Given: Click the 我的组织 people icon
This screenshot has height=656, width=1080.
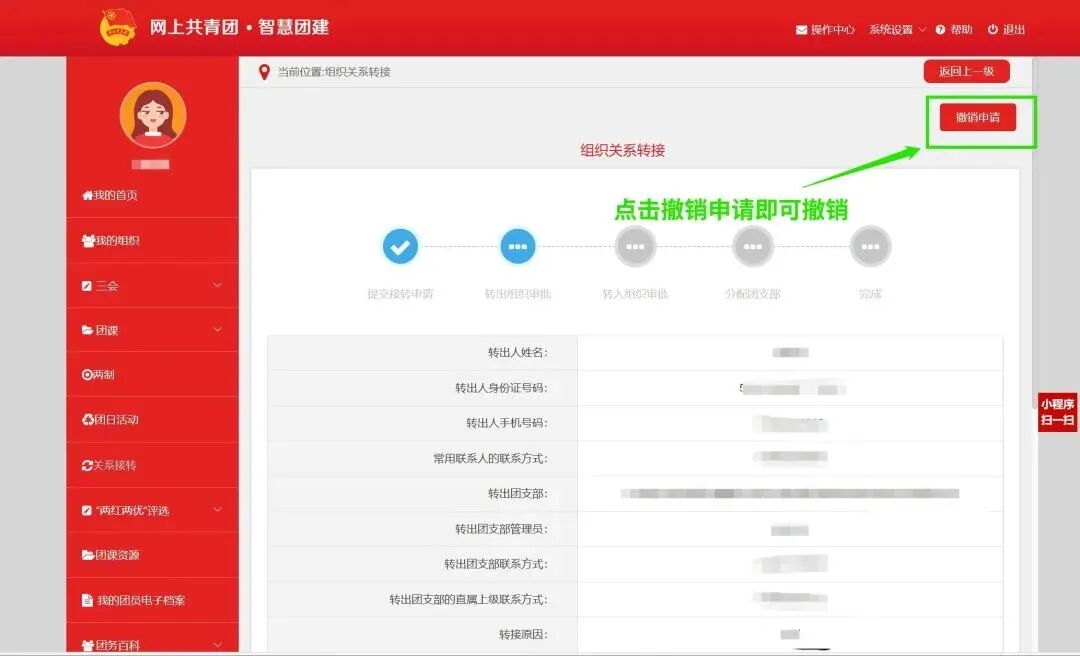Looking at the screenshot, I should pos(88,240).
